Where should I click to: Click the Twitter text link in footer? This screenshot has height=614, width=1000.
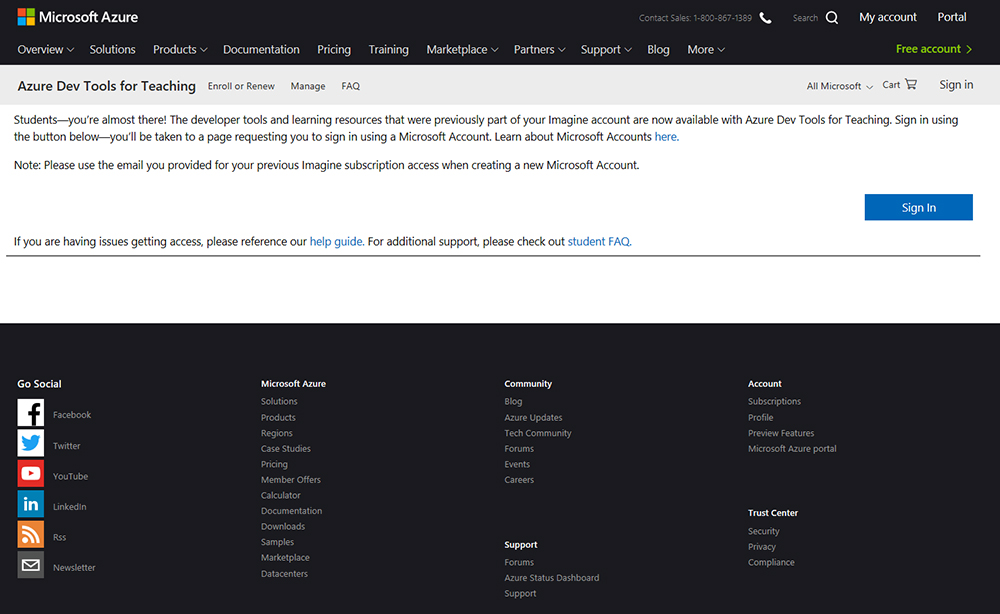pos(66,446)
